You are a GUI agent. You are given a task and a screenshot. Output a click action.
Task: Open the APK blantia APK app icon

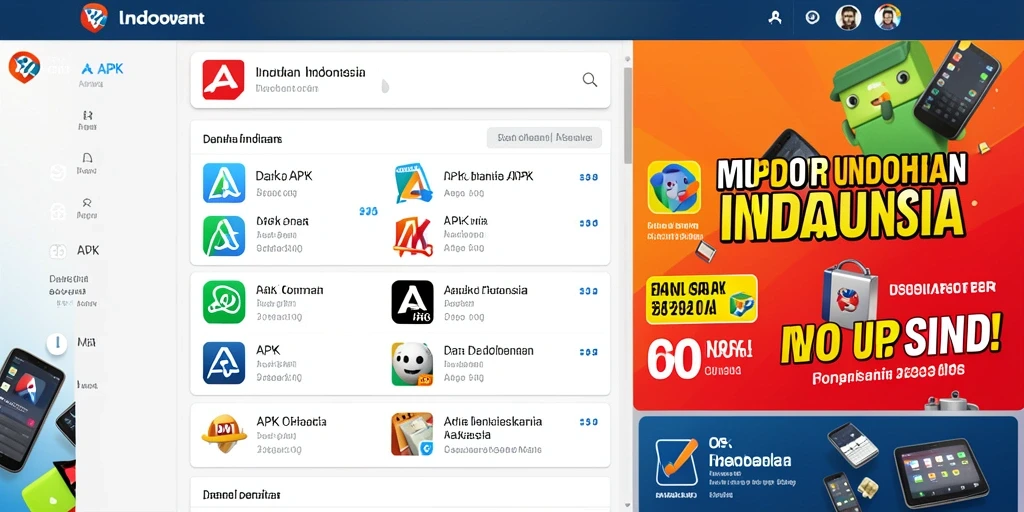pos(413,183)
